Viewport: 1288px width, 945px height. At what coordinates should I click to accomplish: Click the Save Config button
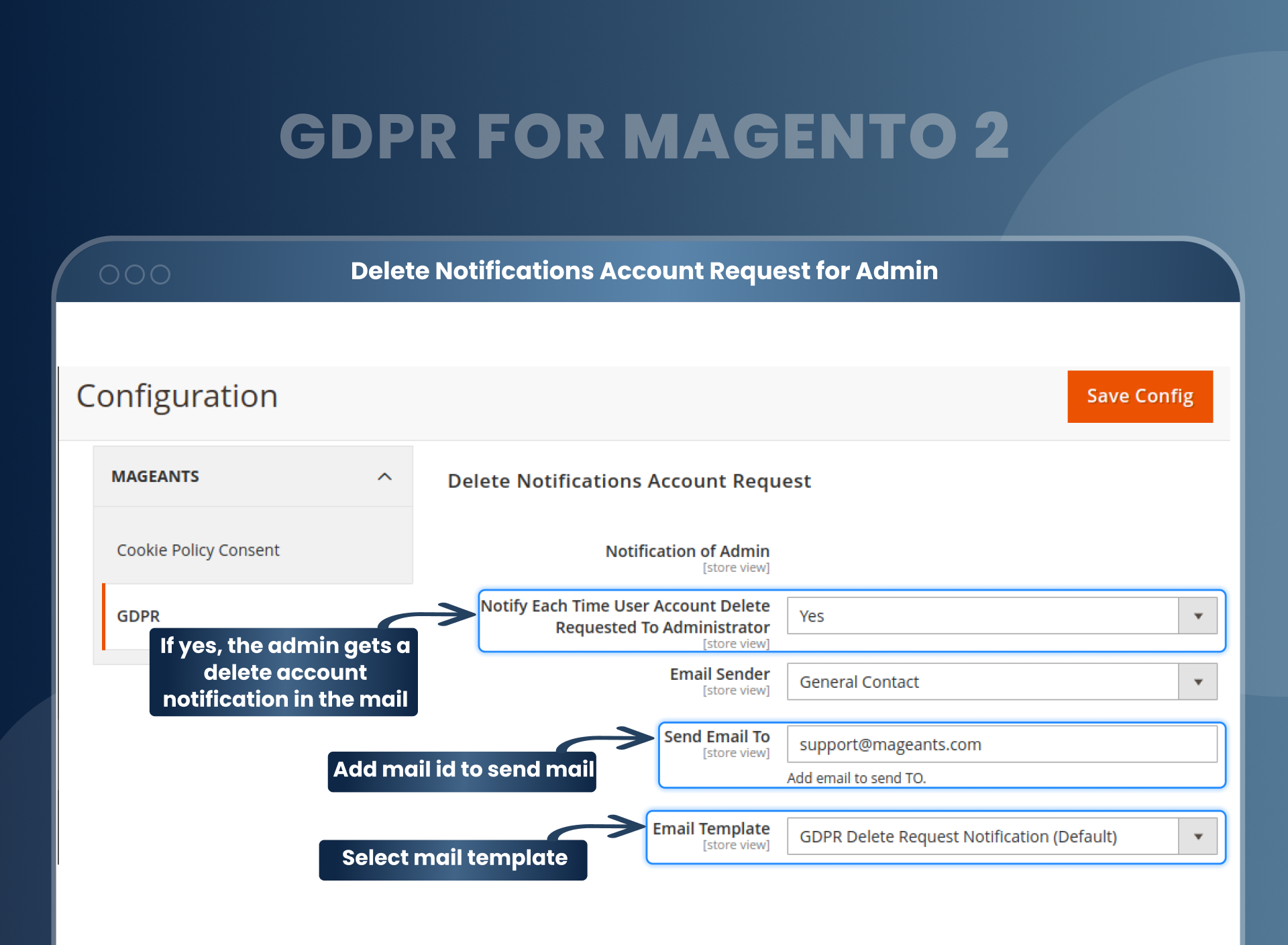coord(1140,396)
